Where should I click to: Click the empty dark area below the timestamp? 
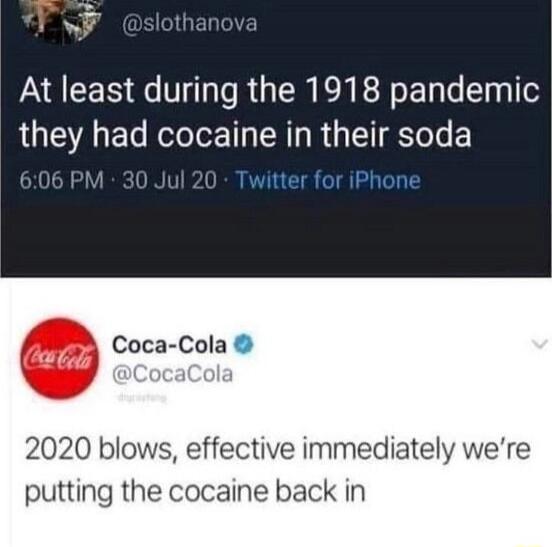[x=276, y=239]
